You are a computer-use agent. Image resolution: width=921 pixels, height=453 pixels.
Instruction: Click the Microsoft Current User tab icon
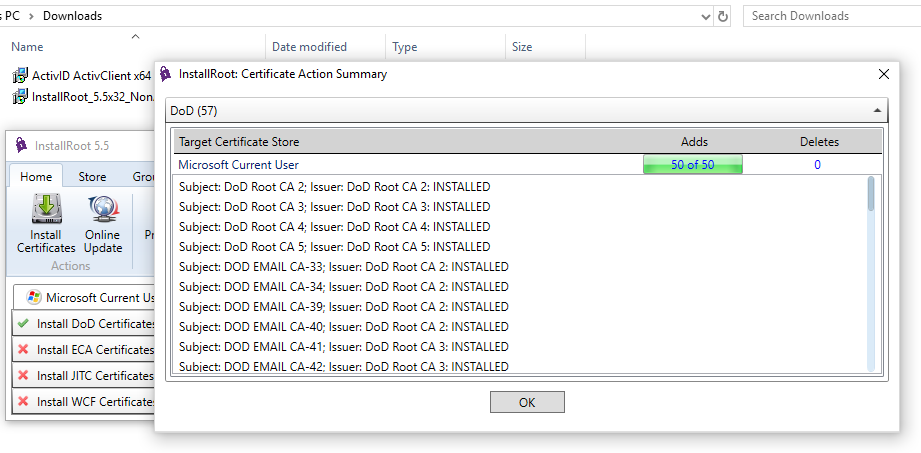click(34, 297)
